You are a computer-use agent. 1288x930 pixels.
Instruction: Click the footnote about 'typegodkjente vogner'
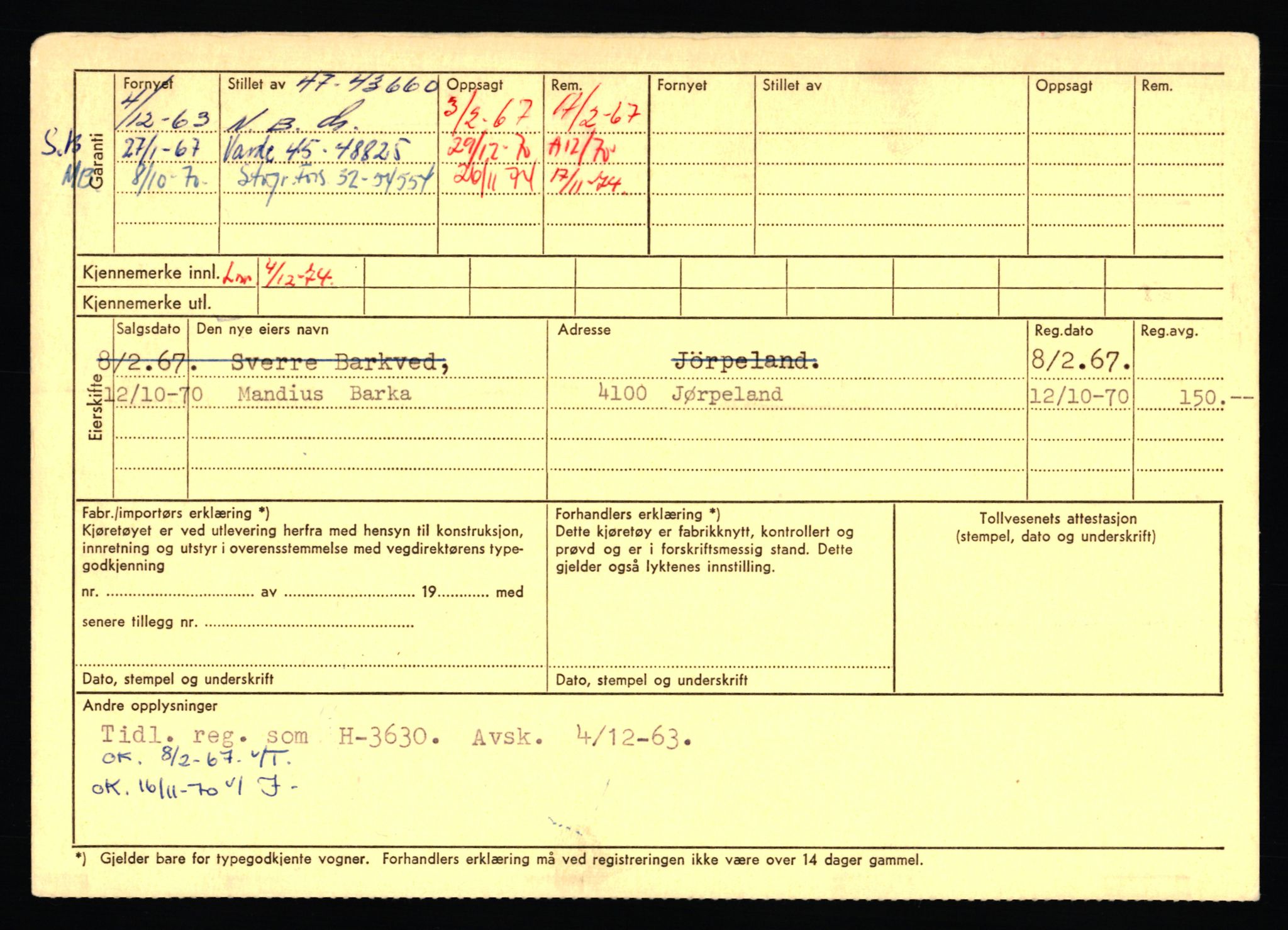(x=499, y=860)
